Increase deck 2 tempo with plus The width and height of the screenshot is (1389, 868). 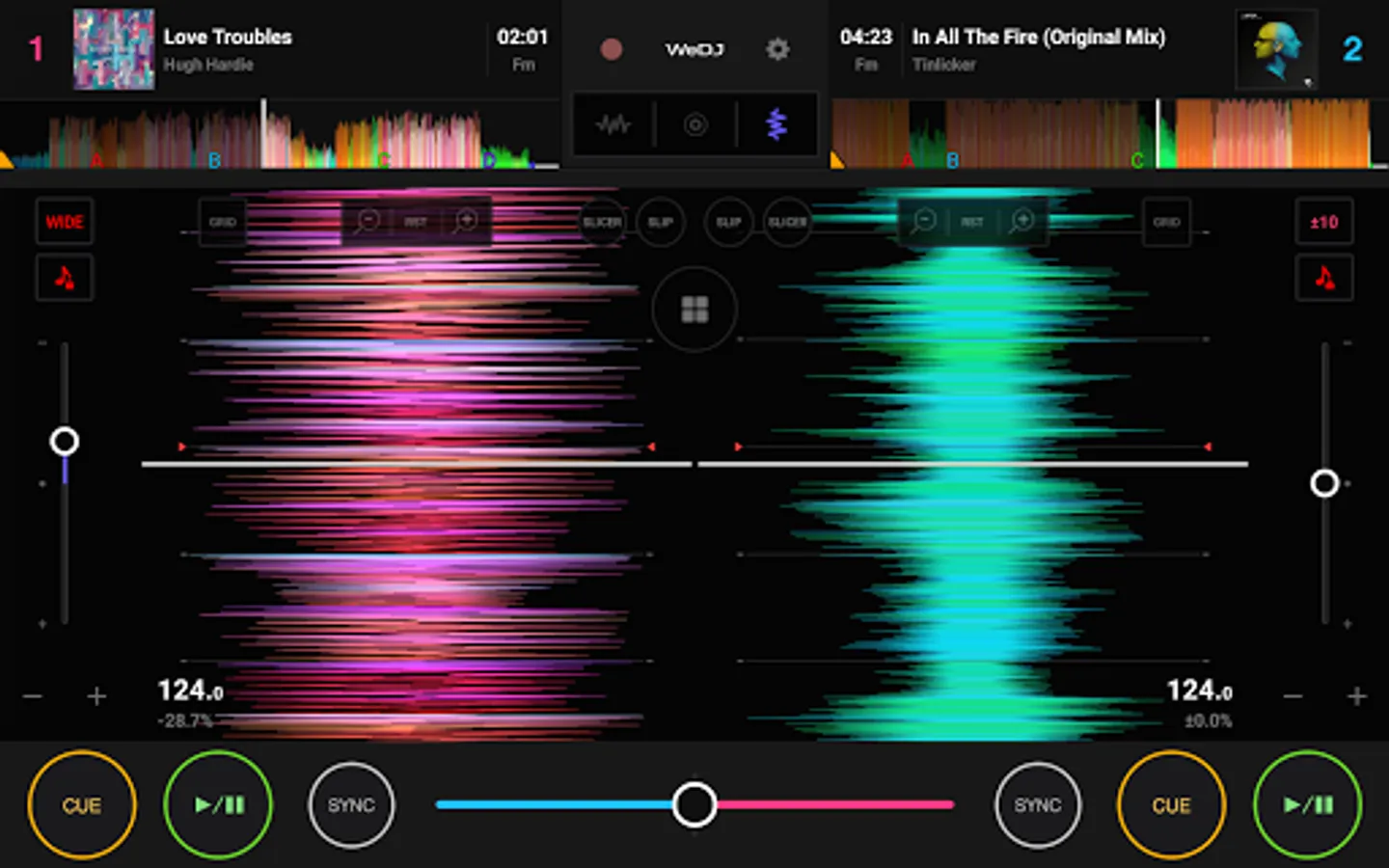click(x=1357, y=696)
